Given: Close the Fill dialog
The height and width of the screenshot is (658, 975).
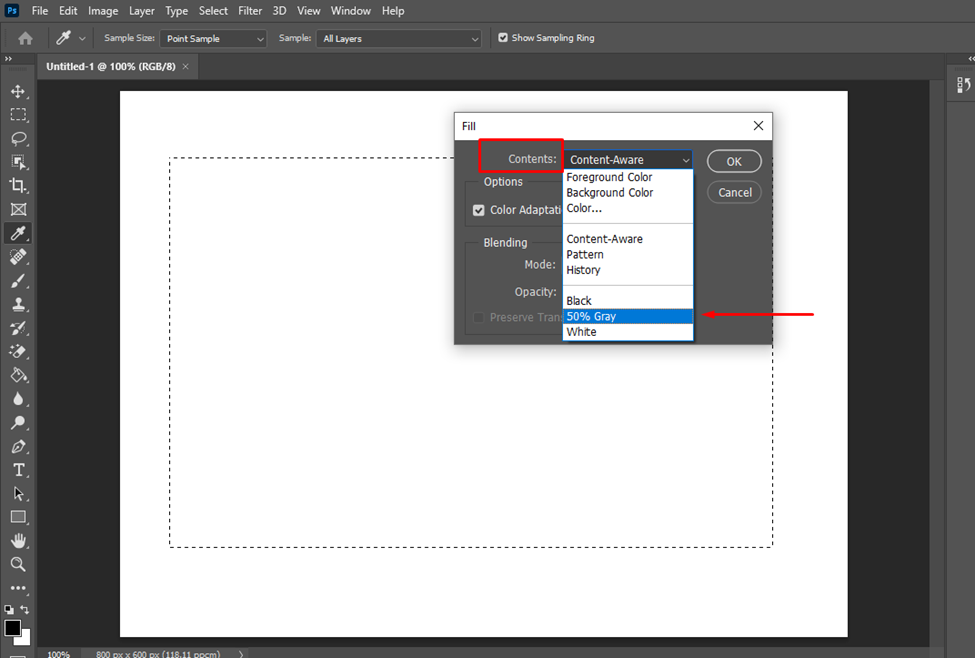Looking at the screenshot, I should pyautogui.click(x=758, y=126).
